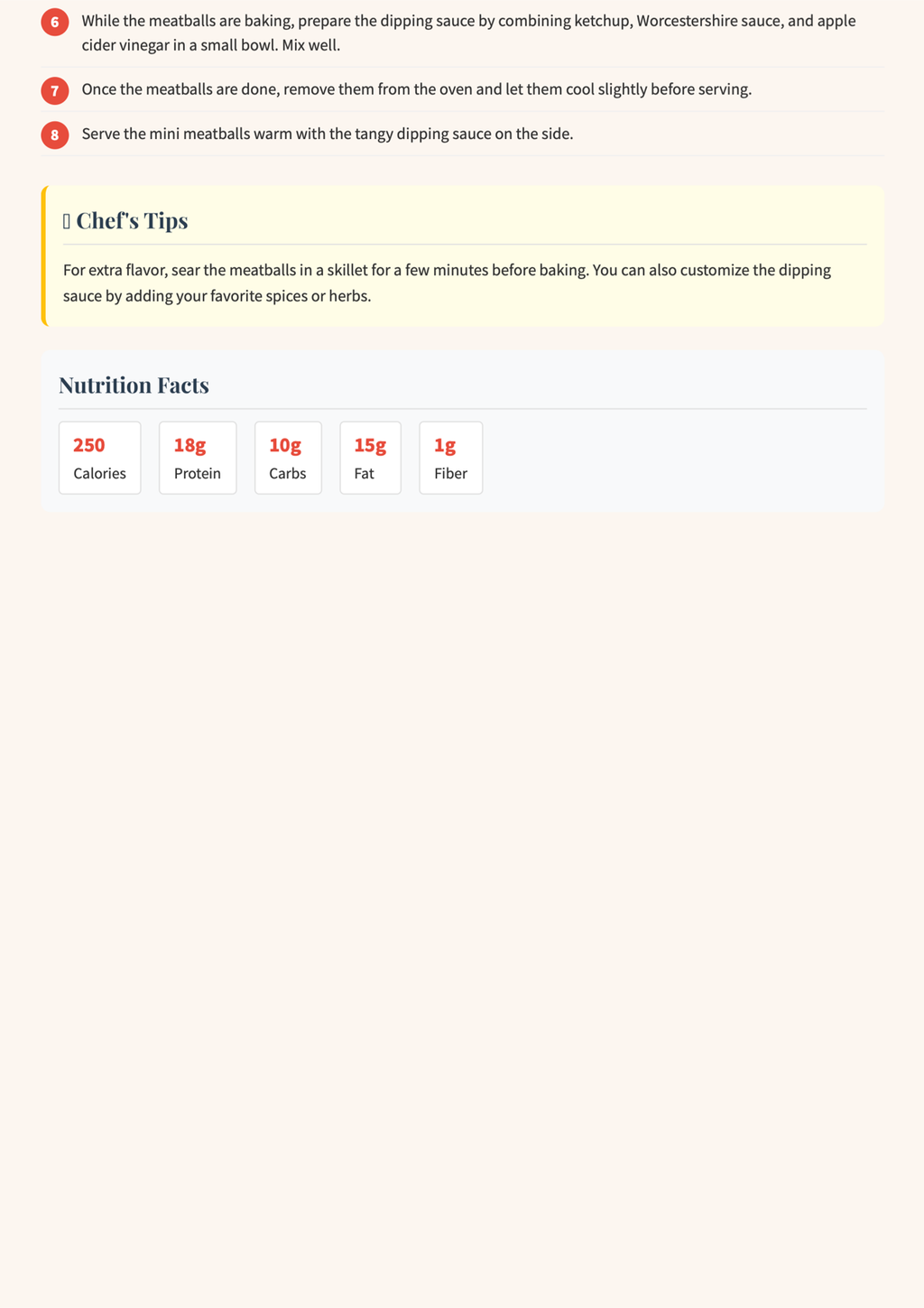The image size is (924, 1308).
Task: Click the Fiber label text
Action: [x=451, y=473]
